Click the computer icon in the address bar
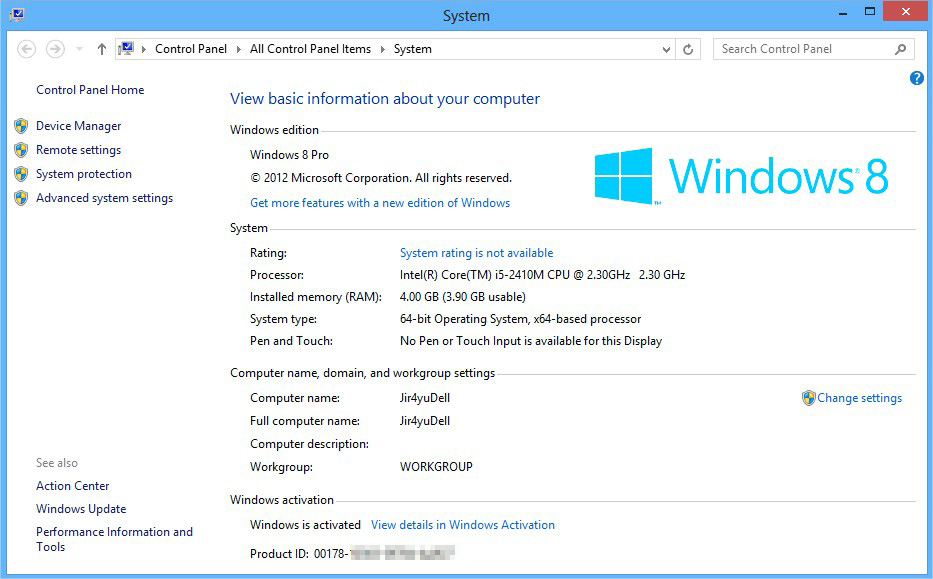 [127, 48]
